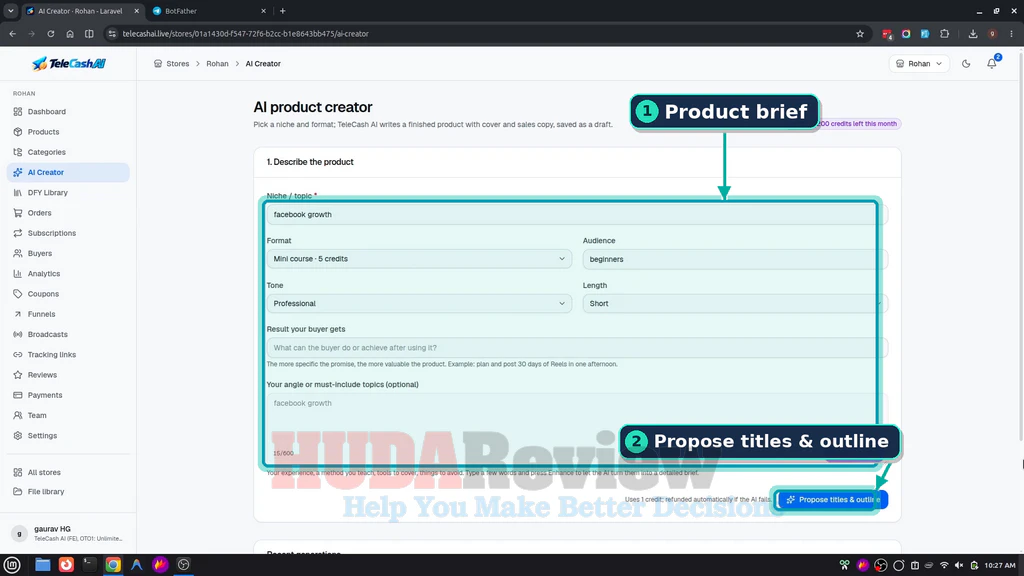Switch to the BotFather browser tab
1024x576 pixels.
coord(209,11)
